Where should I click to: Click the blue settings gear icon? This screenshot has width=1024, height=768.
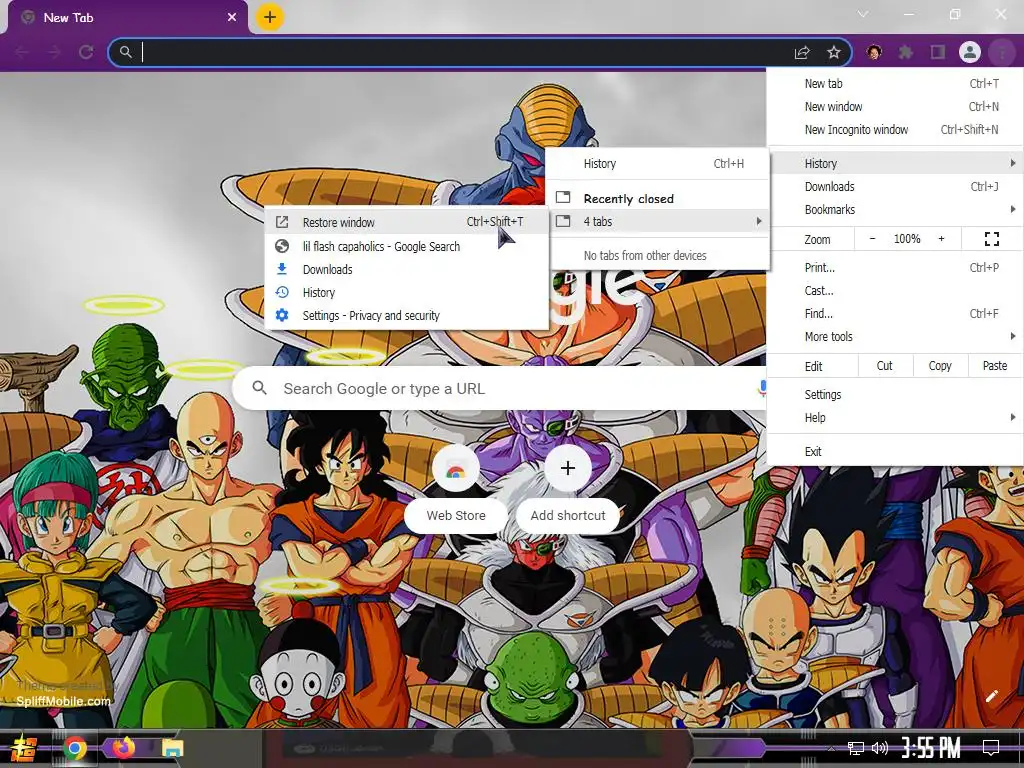[282, 315]
